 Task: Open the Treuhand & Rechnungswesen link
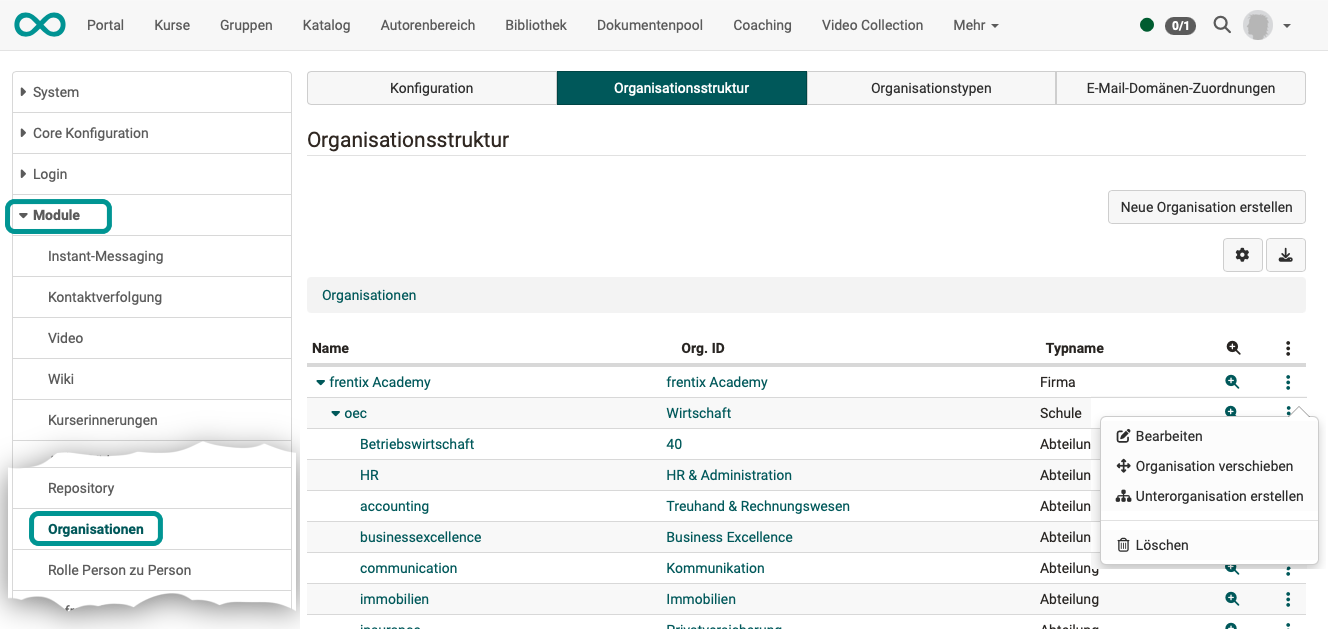click(x=758, y=506)
